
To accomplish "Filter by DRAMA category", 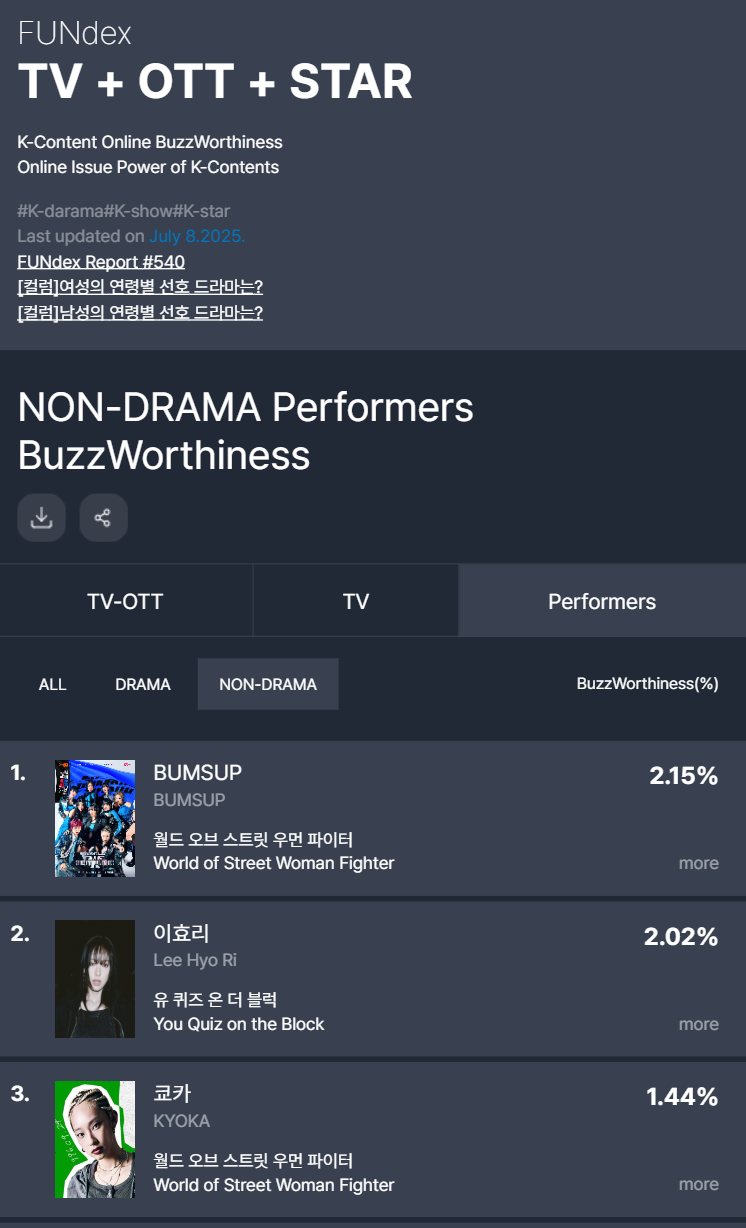I will [x=143, y=684].
